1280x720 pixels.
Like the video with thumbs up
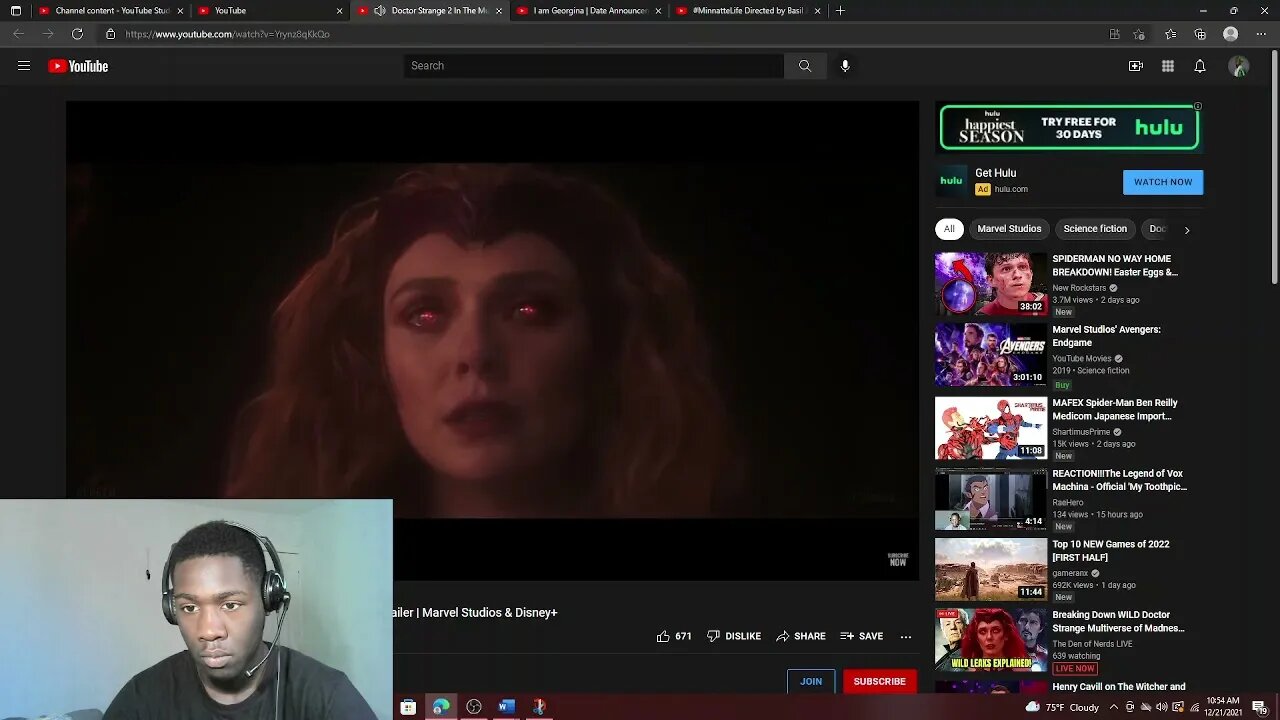coord(674,636)
